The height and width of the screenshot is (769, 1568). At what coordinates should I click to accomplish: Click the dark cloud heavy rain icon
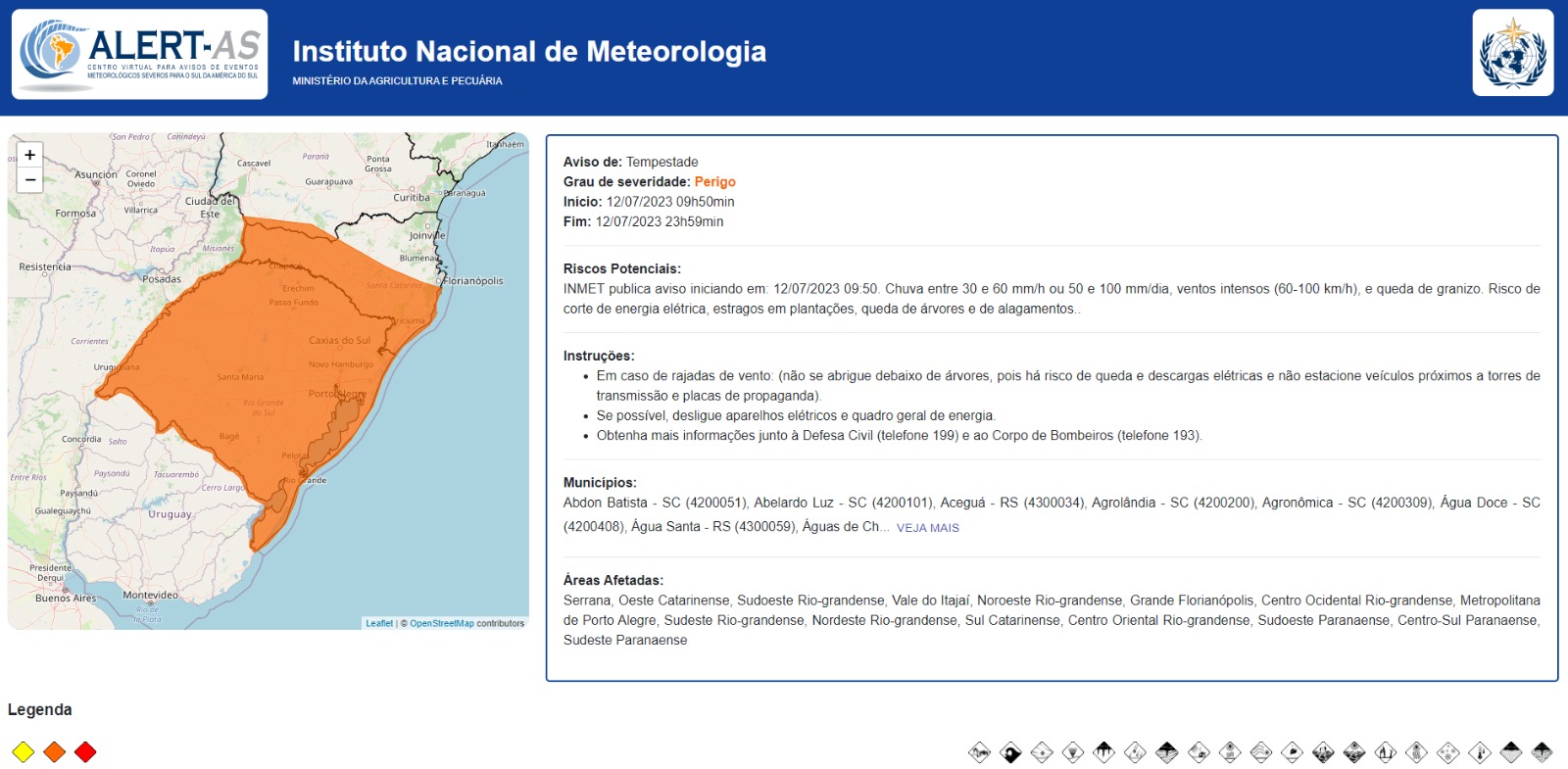pos(1104,752)
